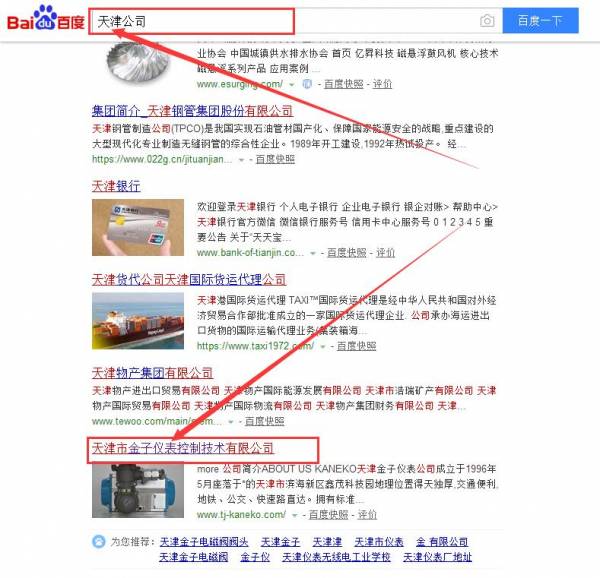Open 天津物产集团有限公司 result link

(152, 373)
